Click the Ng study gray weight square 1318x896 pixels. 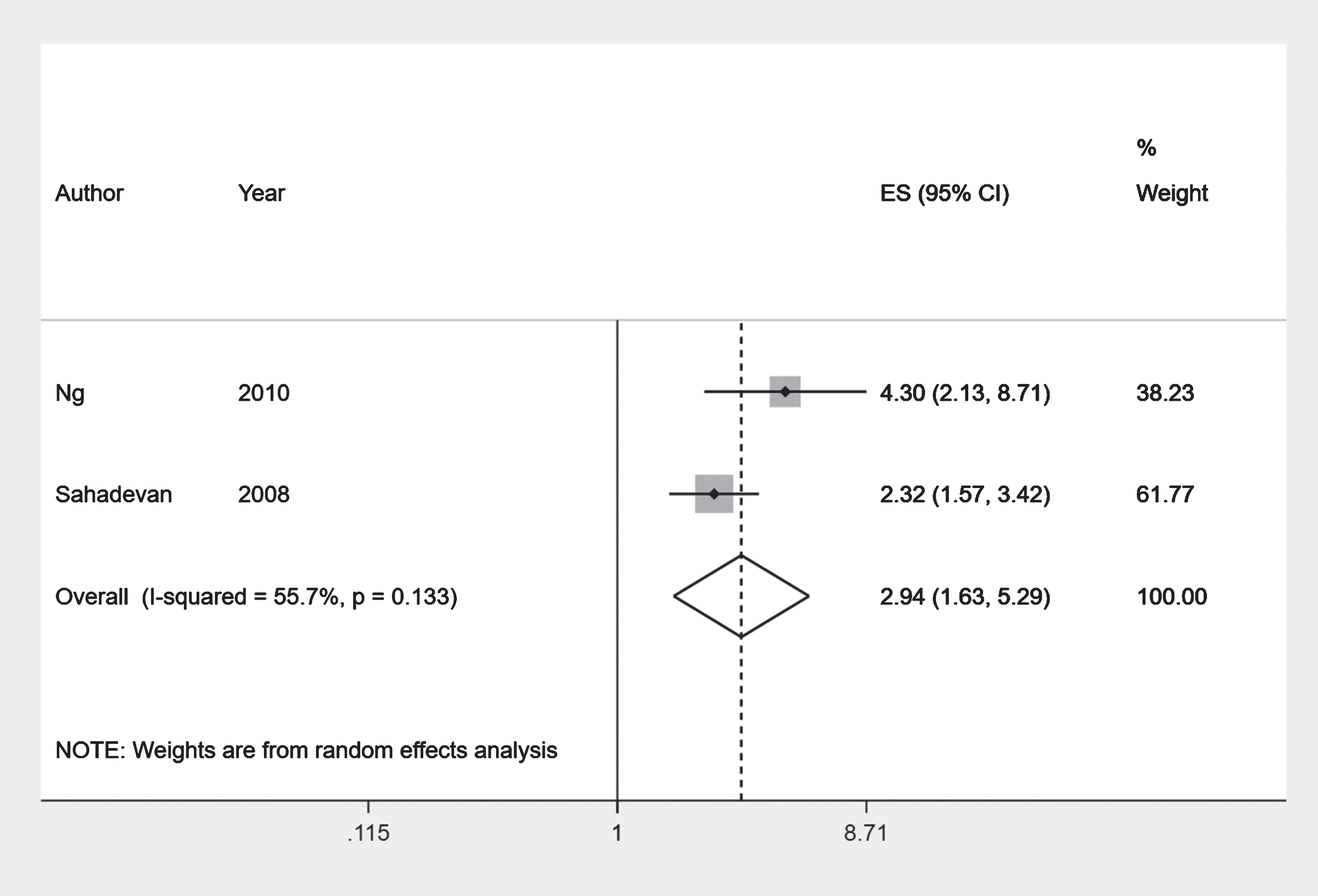[785, 391]
